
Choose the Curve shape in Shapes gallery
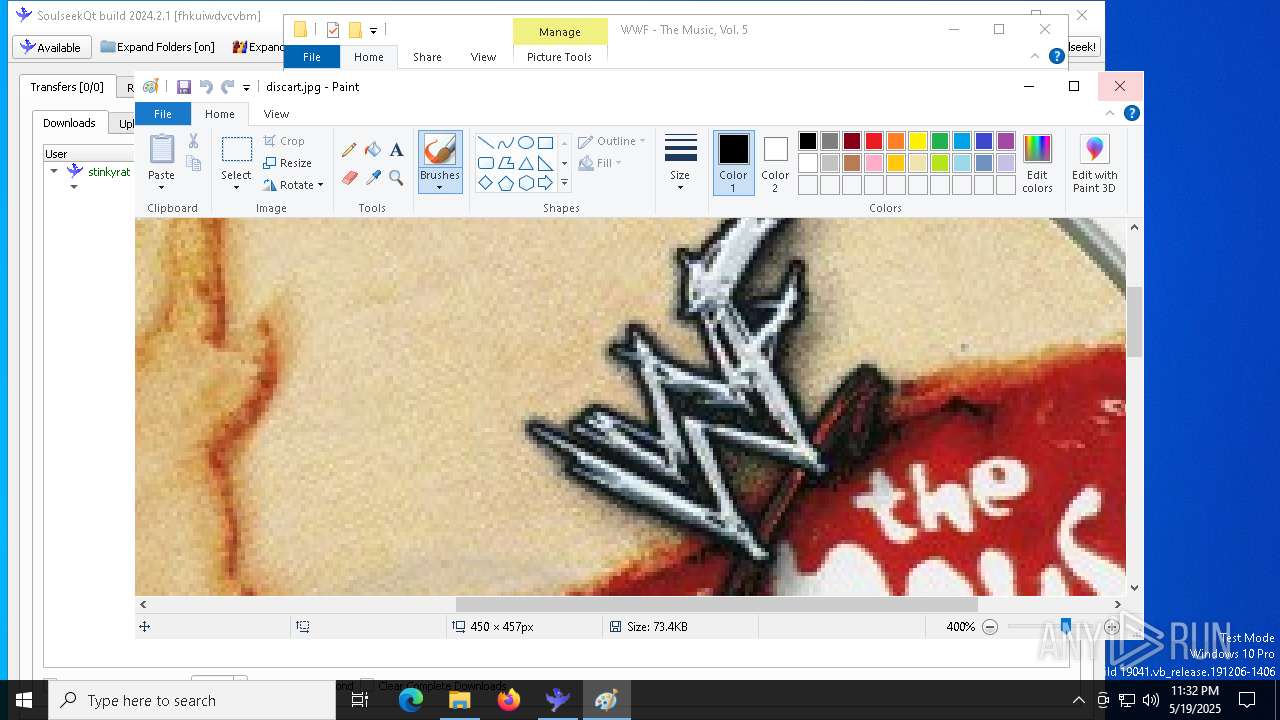505,142
